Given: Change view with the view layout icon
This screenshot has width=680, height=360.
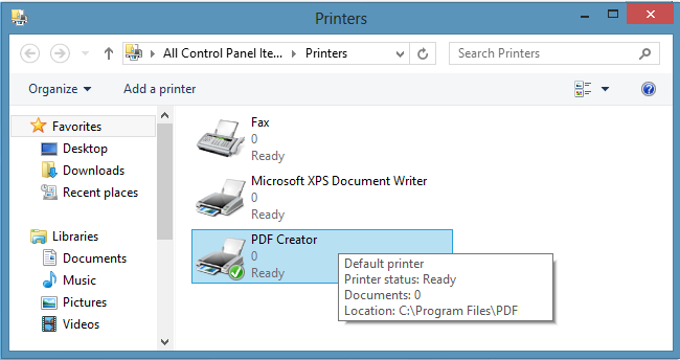Looking at the screenshot, I should tap(582, 89).
